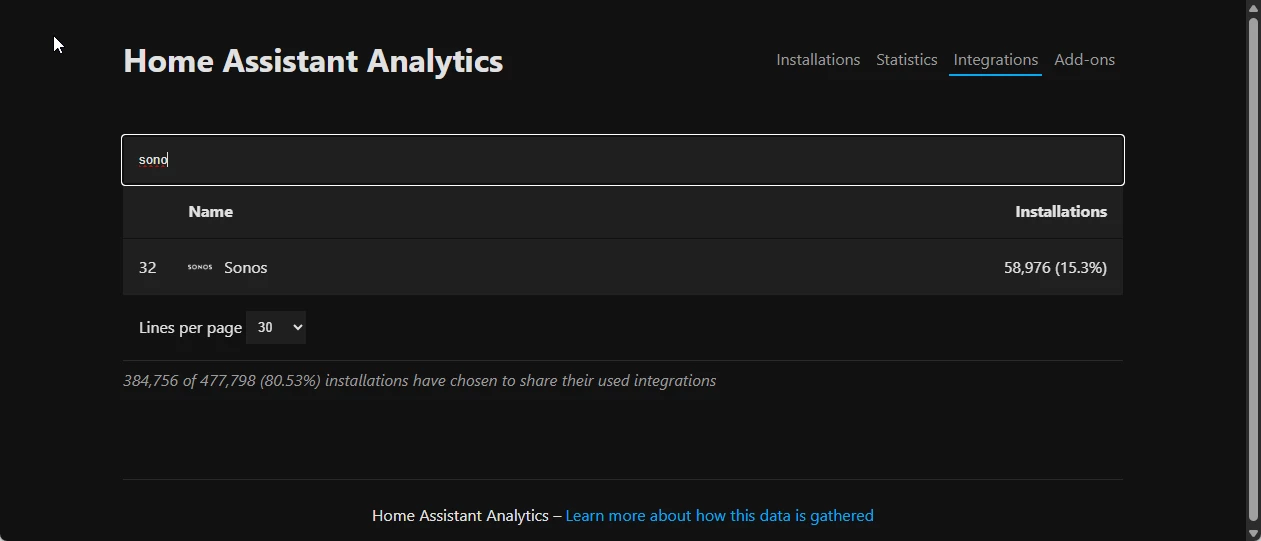Click the vertical scrollbar thumb
Viewport: 1261px width, 541px height.
coord(1253,270)
